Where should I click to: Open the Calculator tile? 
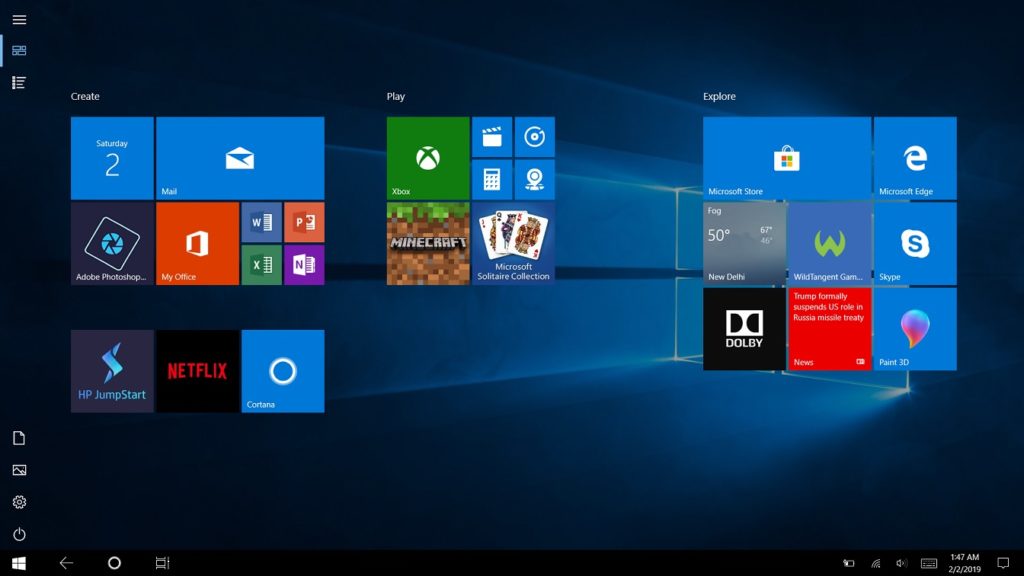(x=491, y=180)
